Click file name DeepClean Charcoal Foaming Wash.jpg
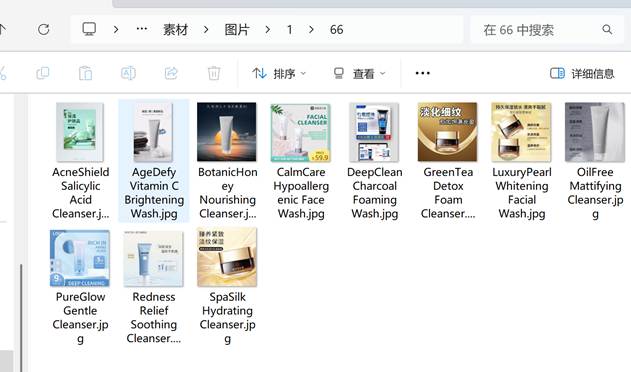This screenshot has width=631, height=372. click(x=375, y=193)
